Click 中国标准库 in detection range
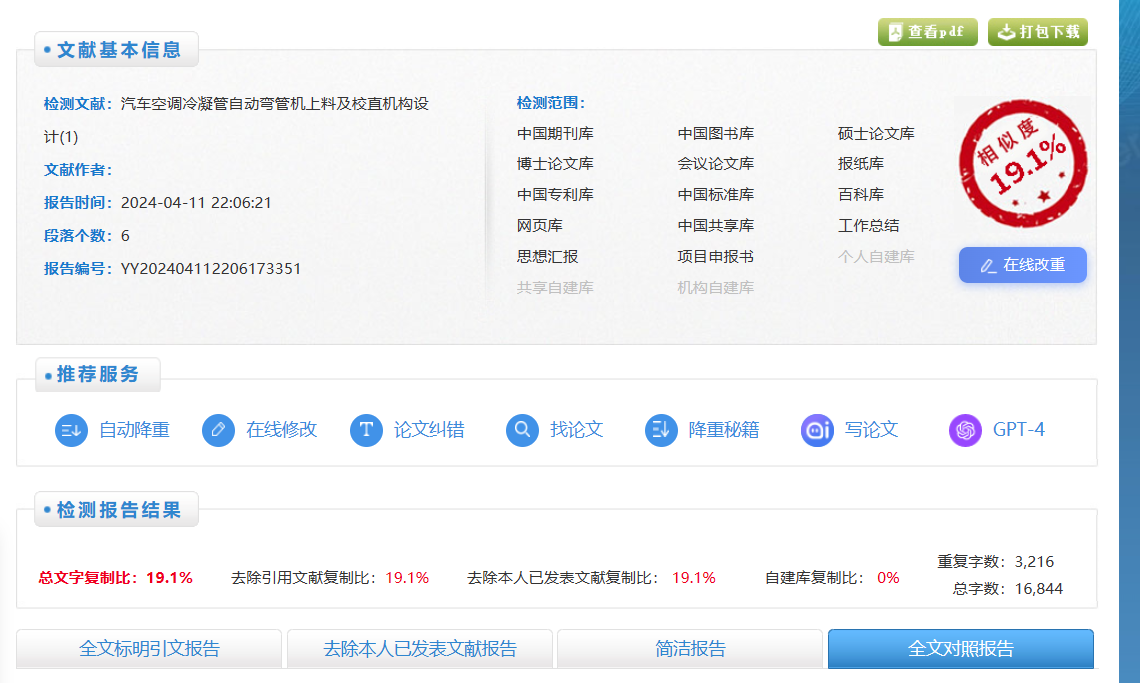1140x683 pixels. tap(715, 195)
